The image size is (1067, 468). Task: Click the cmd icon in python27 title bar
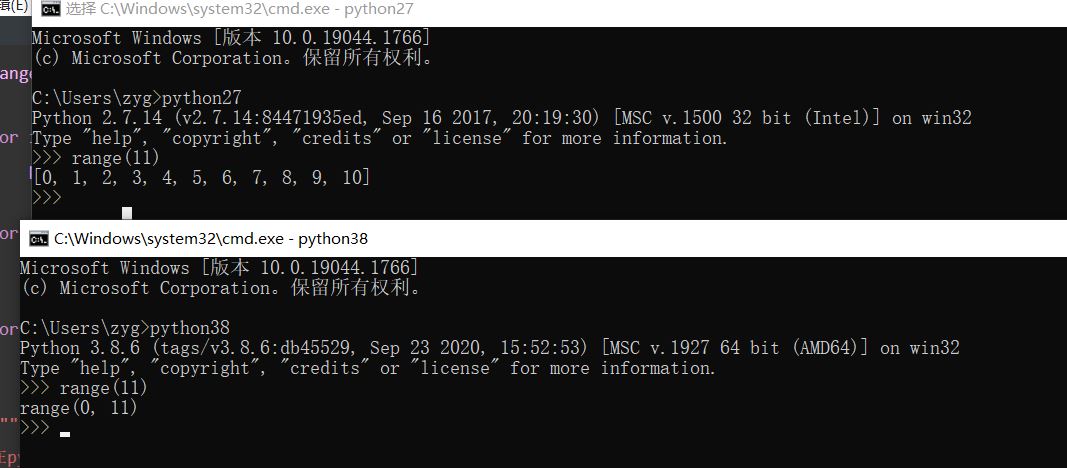click(x=50, y=10)
